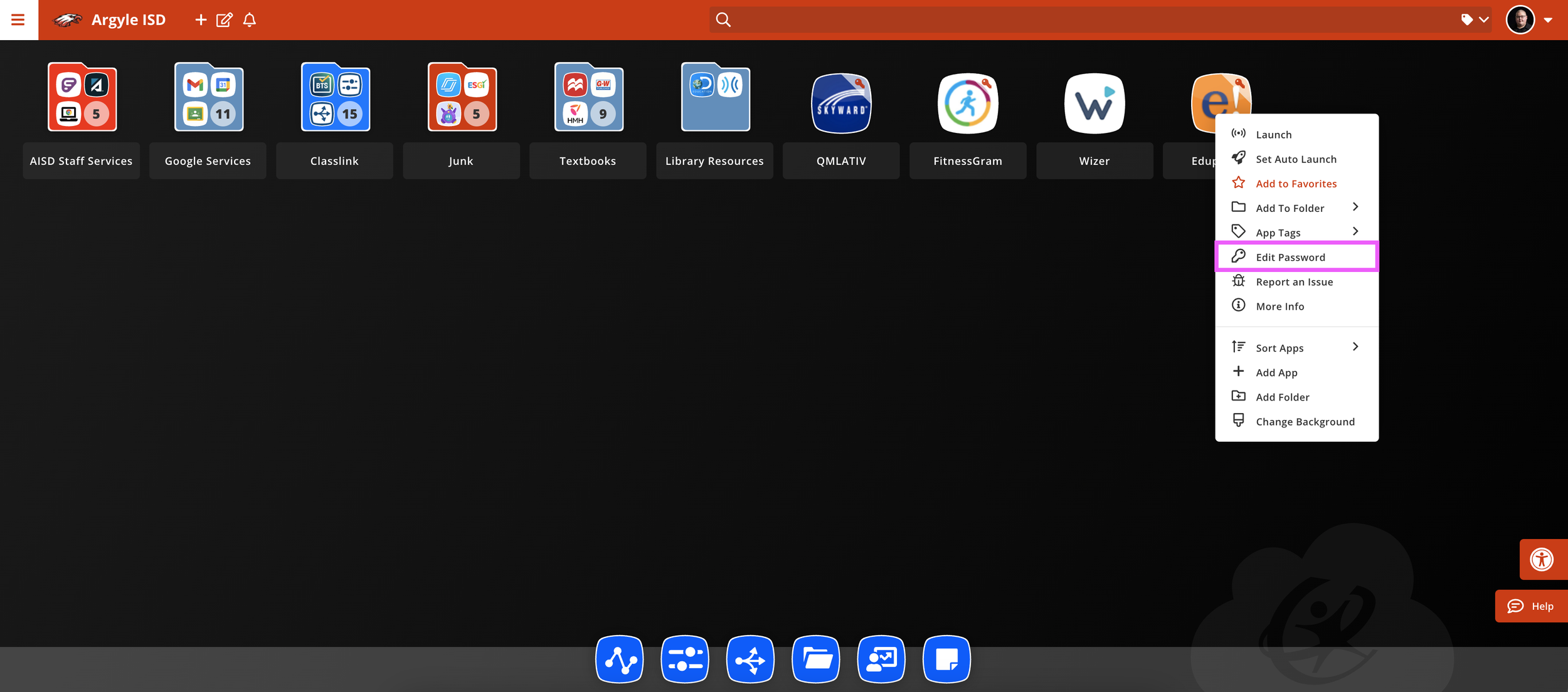Image resolution: width=1568 pixels, height=692 pixels.
Task: Click the edit pencil icon in header
Action: coord(224,20)
